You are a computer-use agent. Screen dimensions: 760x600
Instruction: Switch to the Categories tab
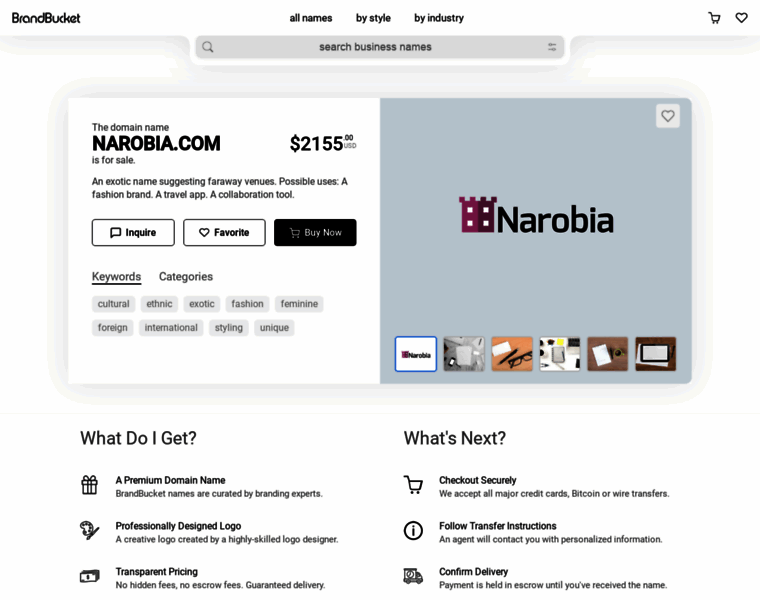[186, 277]
